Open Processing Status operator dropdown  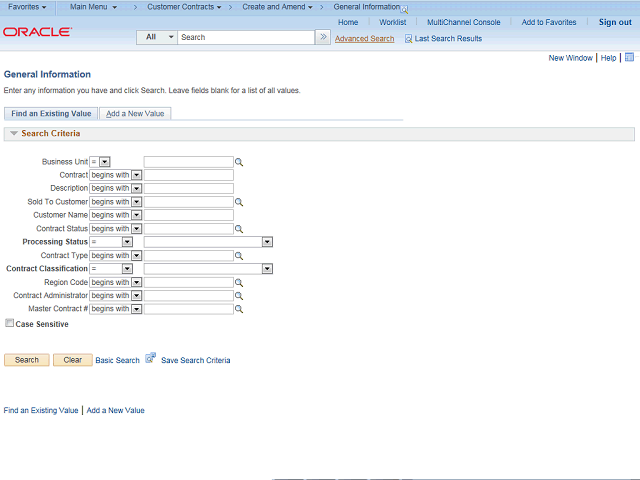(127, 242)
